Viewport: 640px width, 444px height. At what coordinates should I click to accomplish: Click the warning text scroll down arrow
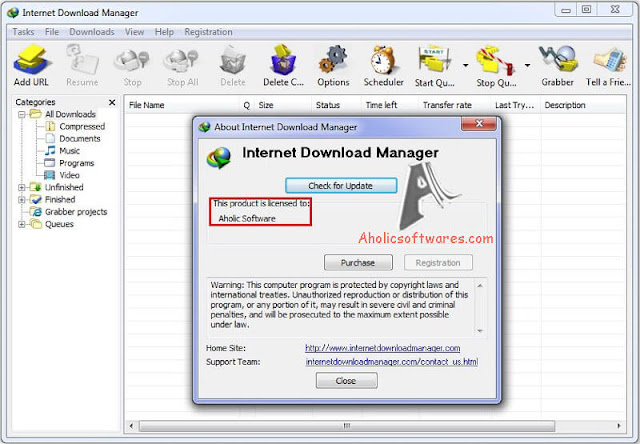coord(480,331)
